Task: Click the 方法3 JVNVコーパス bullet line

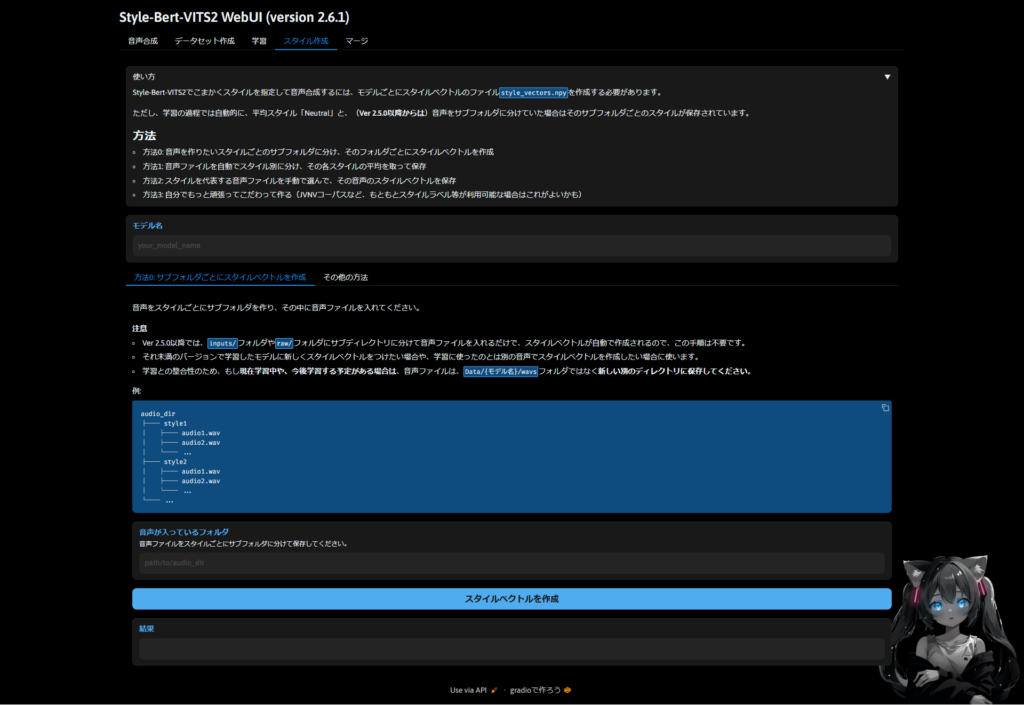Action: point(362,195)
